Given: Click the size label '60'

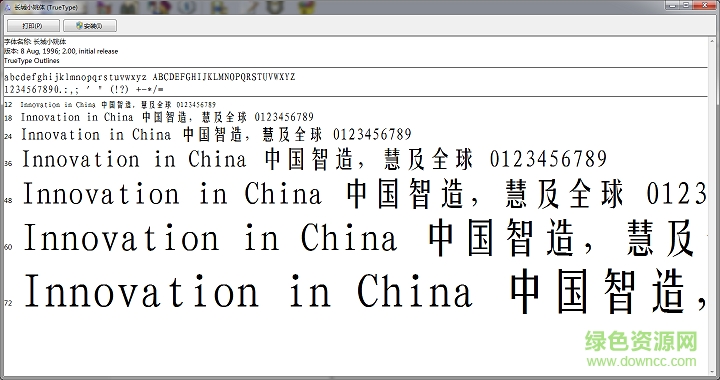Looking at the screenshot, I should [8, 247].
